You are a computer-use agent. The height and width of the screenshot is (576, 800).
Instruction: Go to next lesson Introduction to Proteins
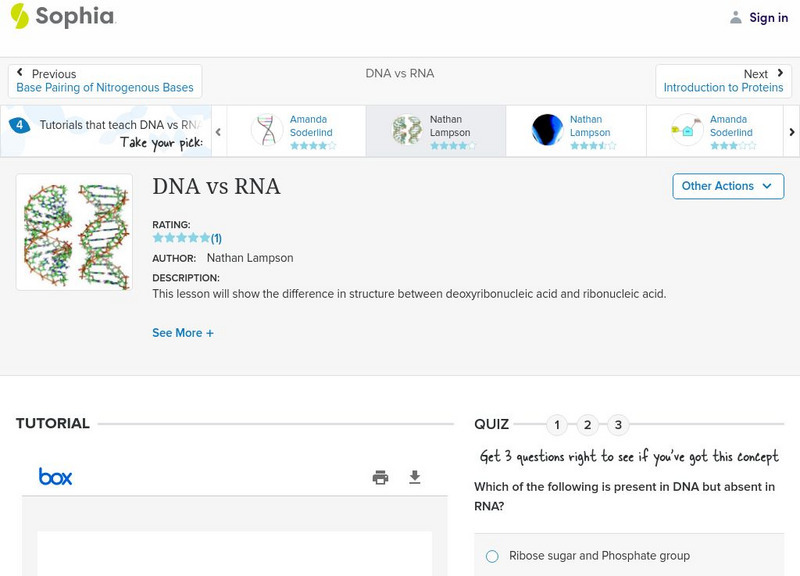723,81
